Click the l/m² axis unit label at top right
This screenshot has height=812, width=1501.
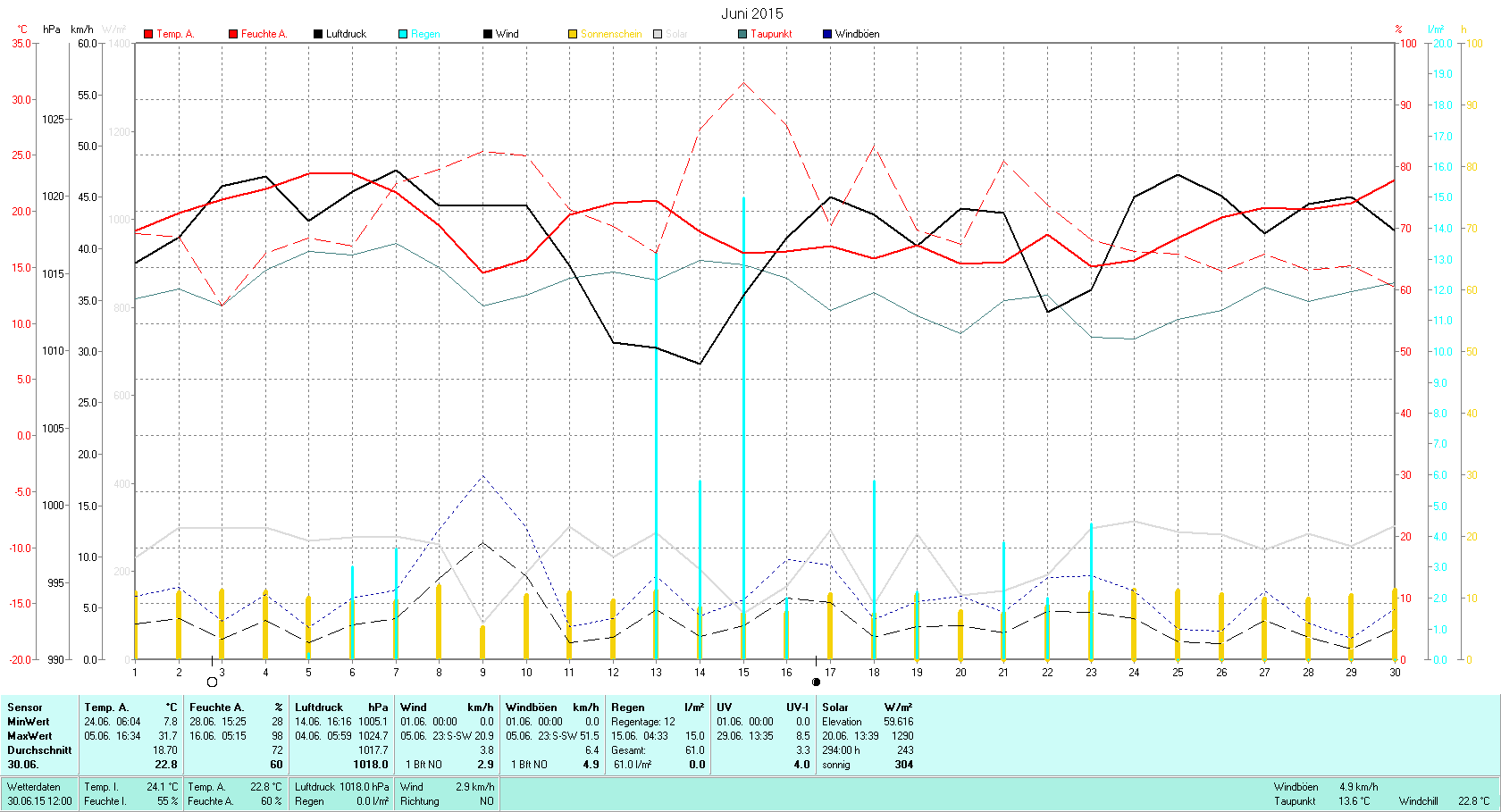pyautogui.click(x=1436, y=29)
